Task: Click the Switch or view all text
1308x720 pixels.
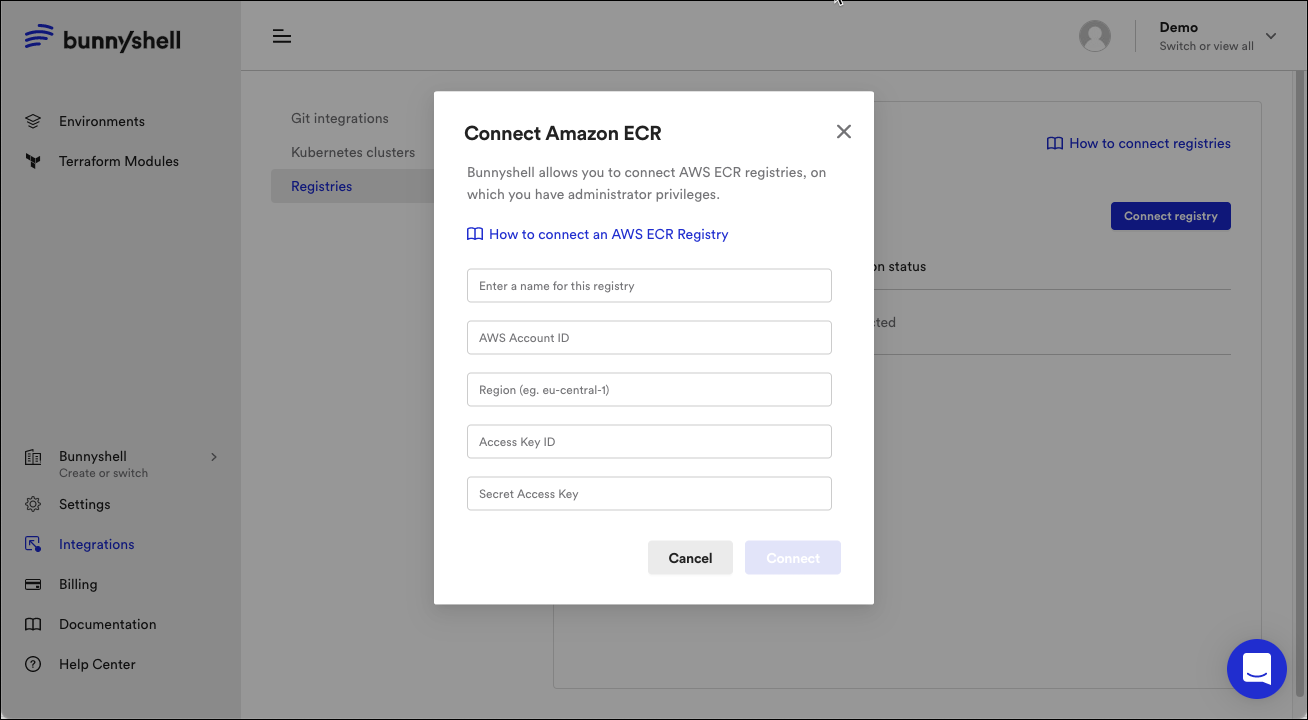Action: [x=1206, y=46]
